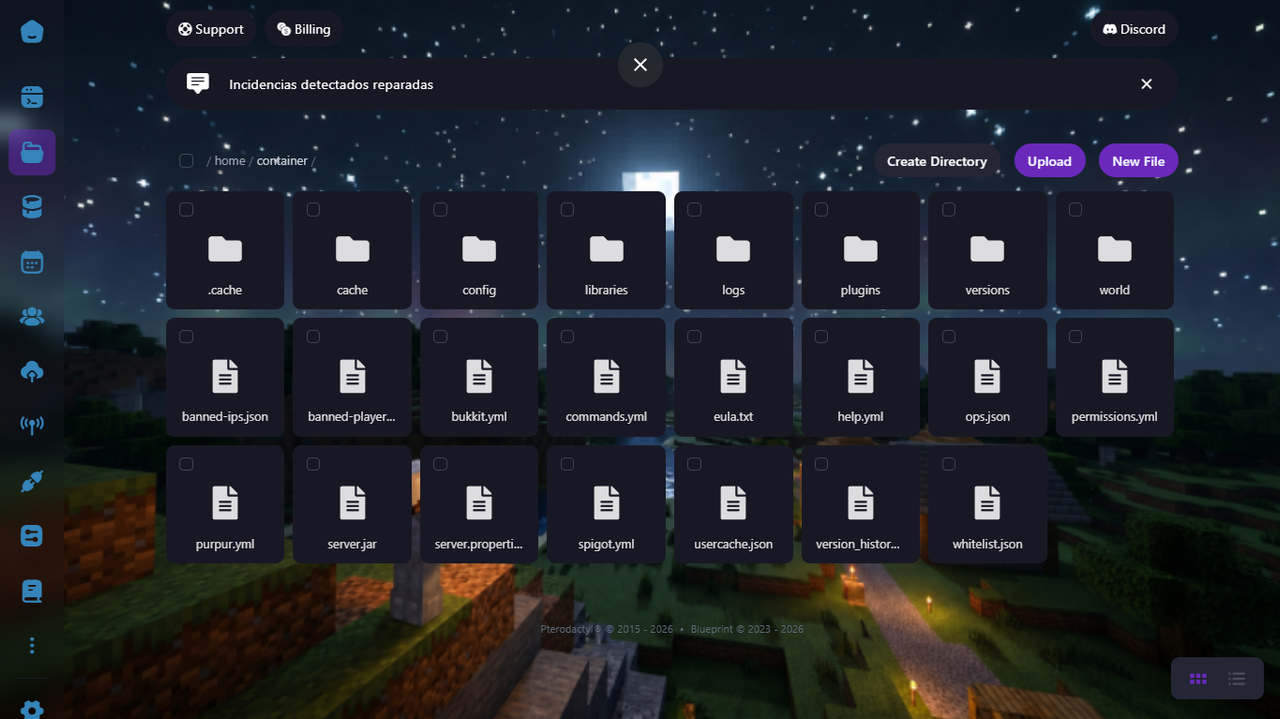The height and width of the screenshot is (719, 1280).
Task: Click the message icon in notification banner
Action: pyautogui.click(x=198, y=84)
